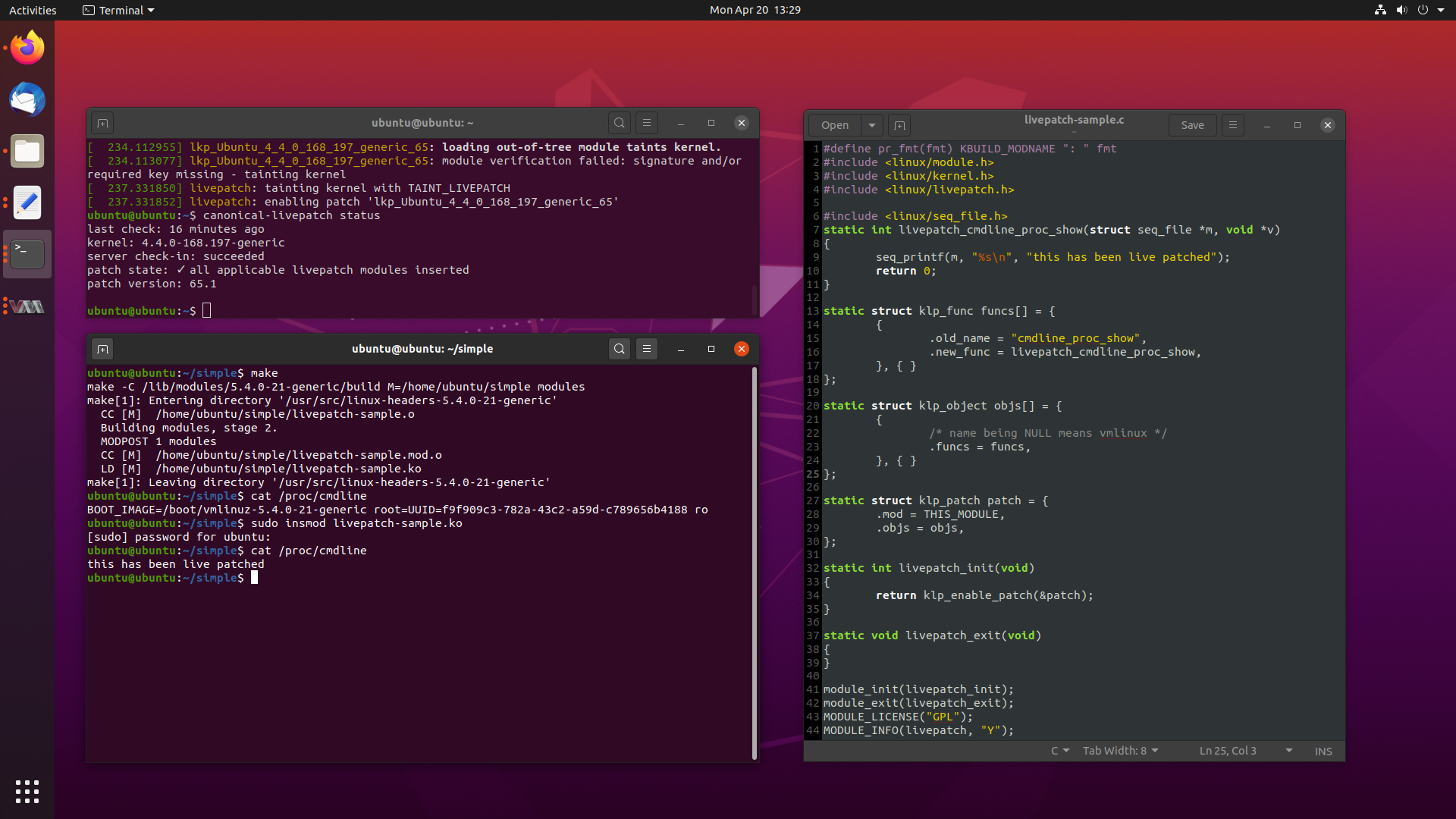The image size is (1456, 819).
Task: Click '.old_name = "cmdline_proc_show"' line
Action: 1038,338
